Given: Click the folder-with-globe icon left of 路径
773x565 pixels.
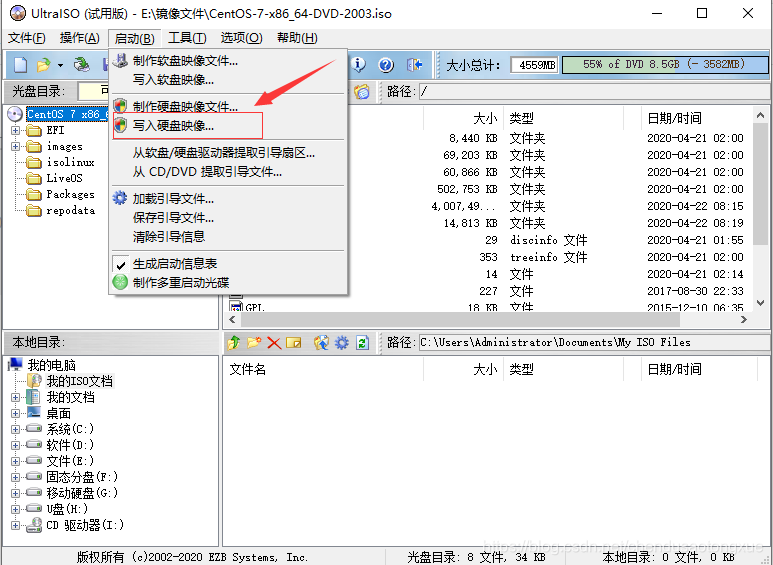Looking at the screenshot, I should pyautogui.click(x=362, y=91).
